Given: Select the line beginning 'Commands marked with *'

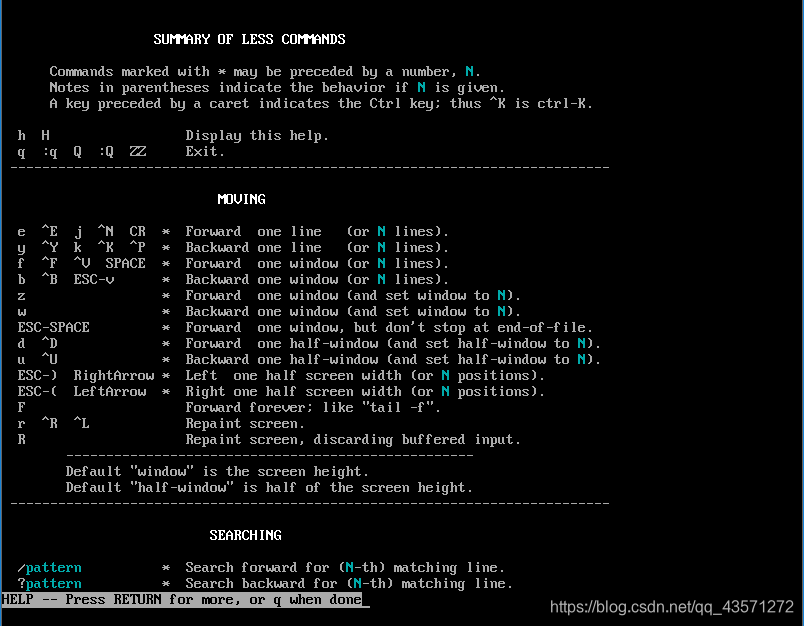Looking at the screenshot, I should coord(265,72).
